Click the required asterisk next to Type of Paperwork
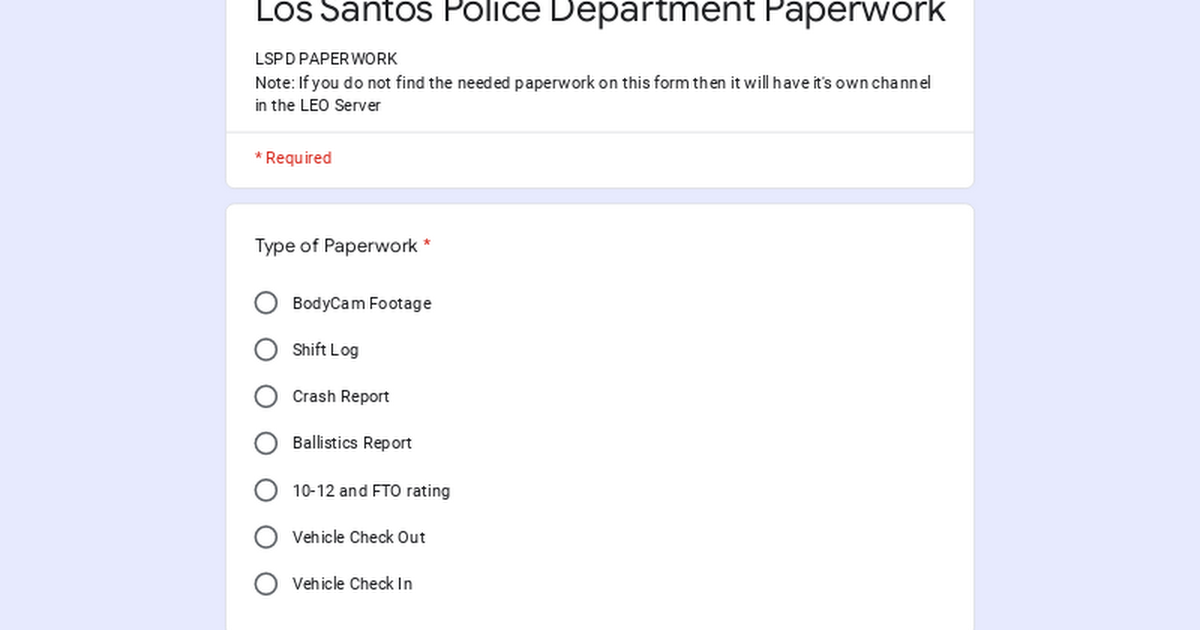 click(427, 246)
